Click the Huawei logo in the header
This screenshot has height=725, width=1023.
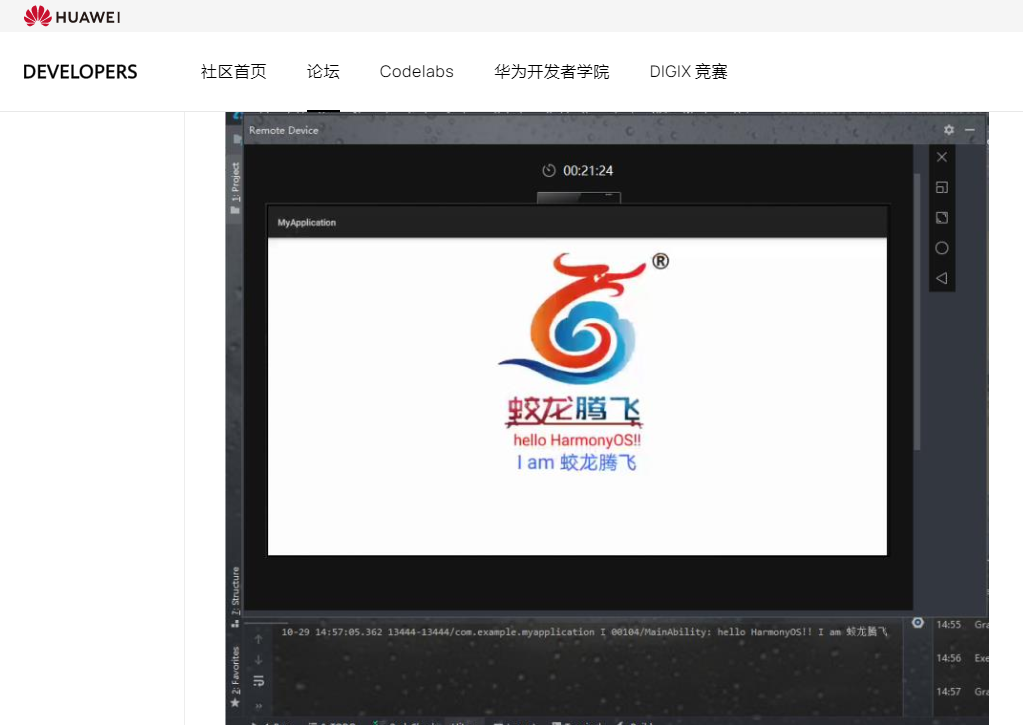point(72,16)
